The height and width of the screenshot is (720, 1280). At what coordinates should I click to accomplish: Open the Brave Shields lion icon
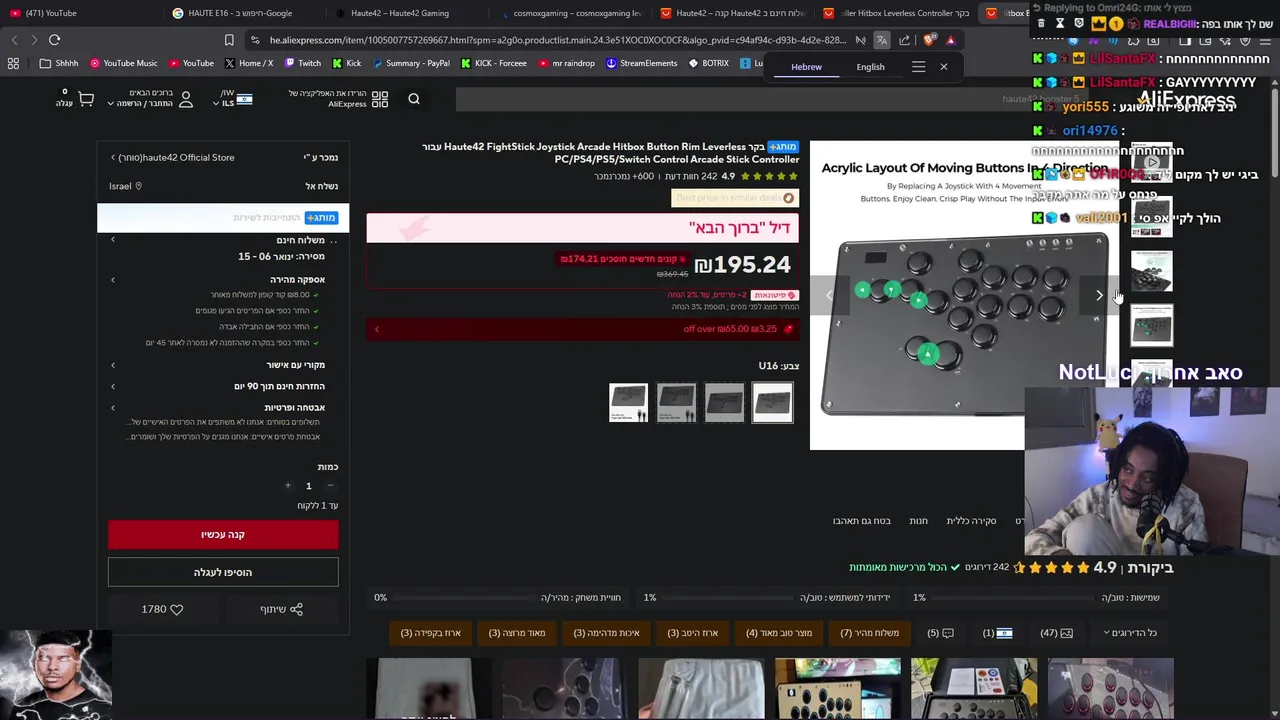pyautogui.click(x=929, y=40)
